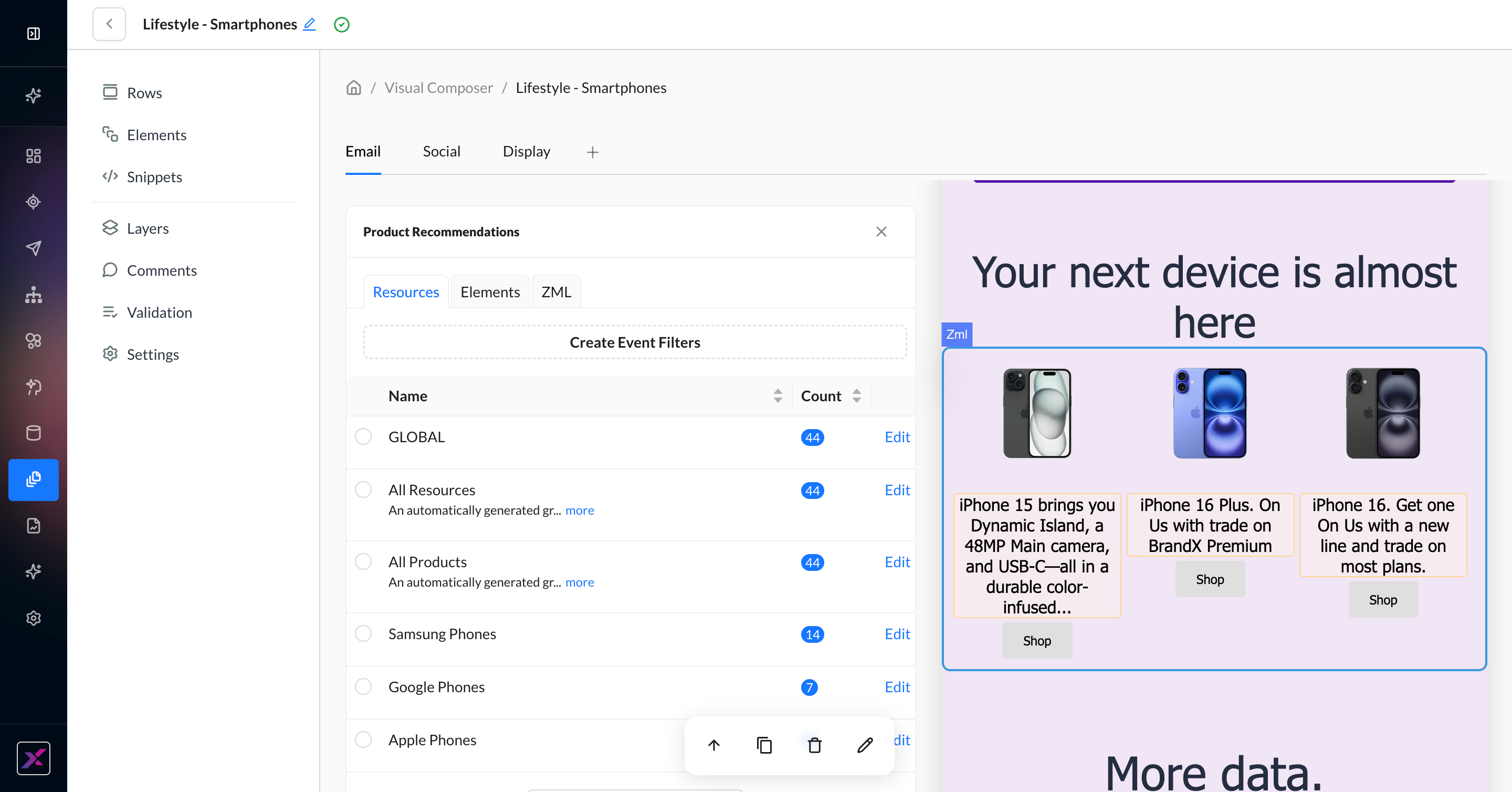The image size is (1512, 792).
Task: Click the iPhone 16 Plus product image
Action: (1210, 413)
